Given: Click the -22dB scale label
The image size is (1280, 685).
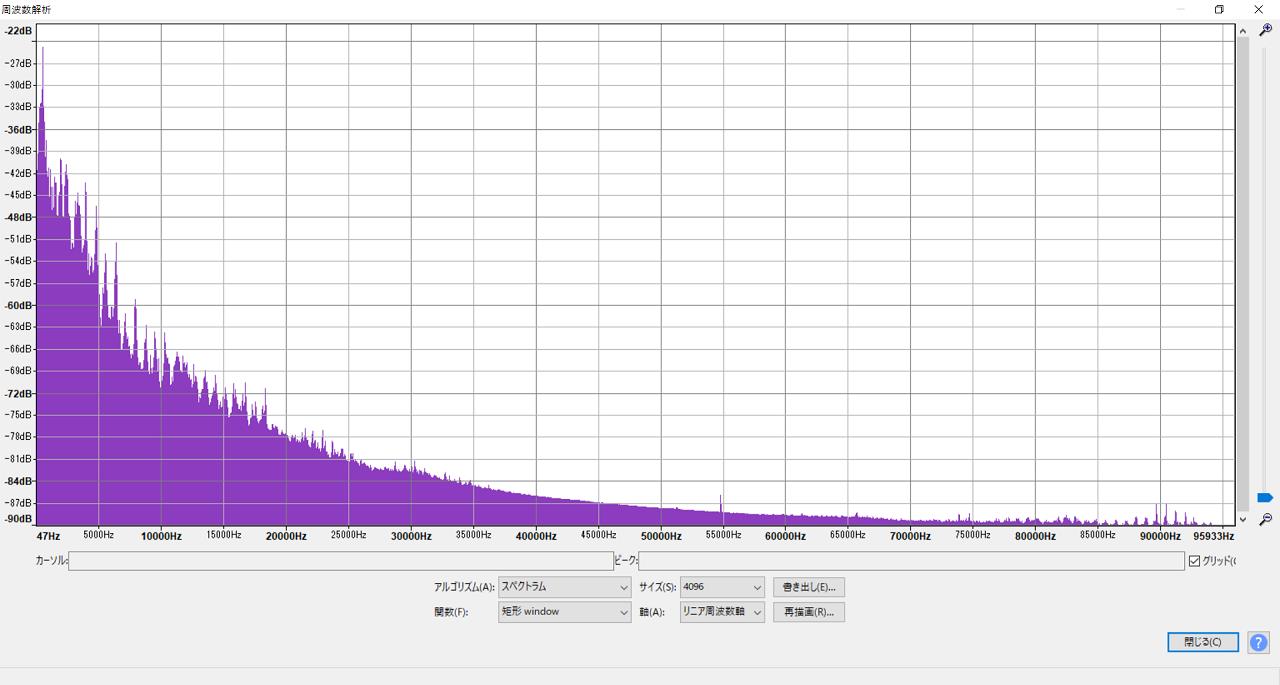Looking at the screenshot, I should coord(18,31).
